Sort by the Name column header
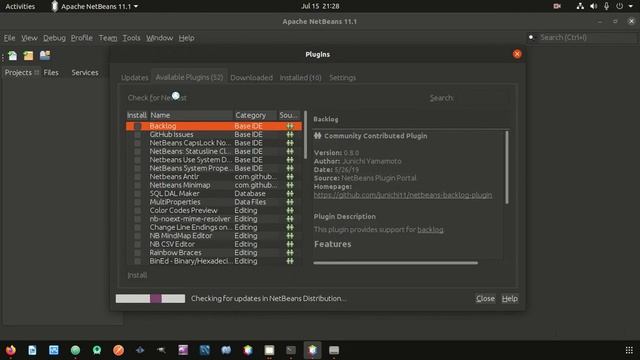The height and width of the screenshot is (360, 640). [191, 116]
